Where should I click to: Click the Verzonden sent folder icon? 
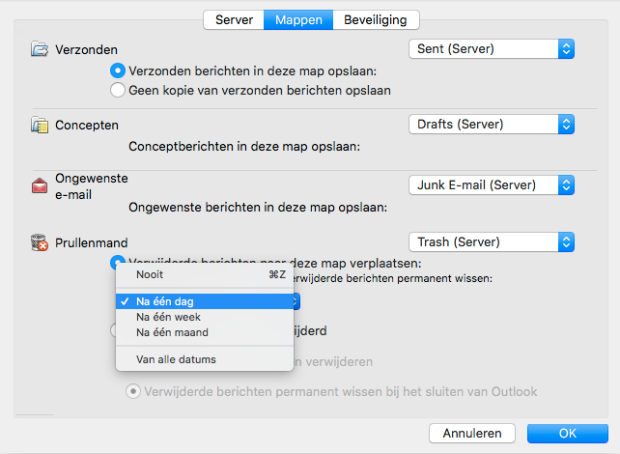pyautogui.click(x=40, y=48)
